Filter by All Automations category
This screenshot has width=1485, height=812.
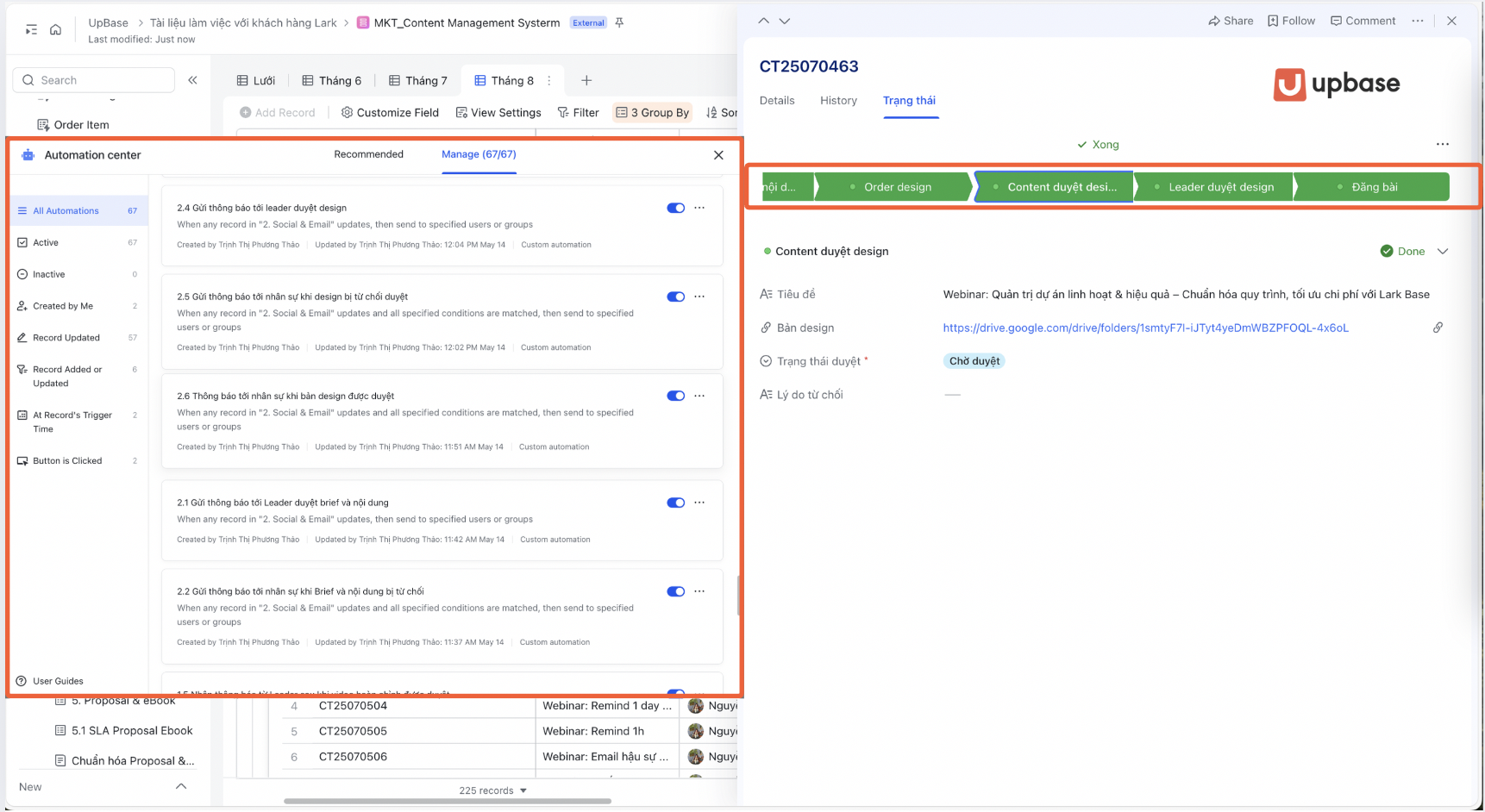78,211
